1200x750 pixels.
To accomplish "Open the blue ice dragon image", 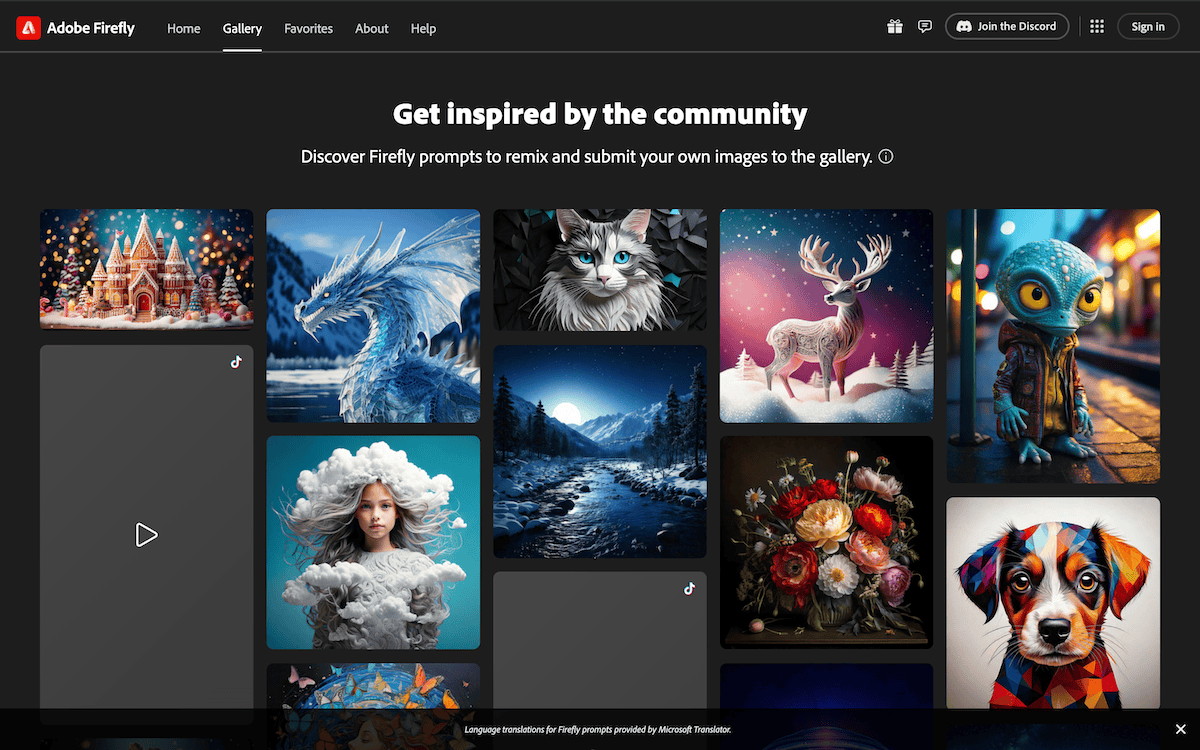I will pos(373,316).
